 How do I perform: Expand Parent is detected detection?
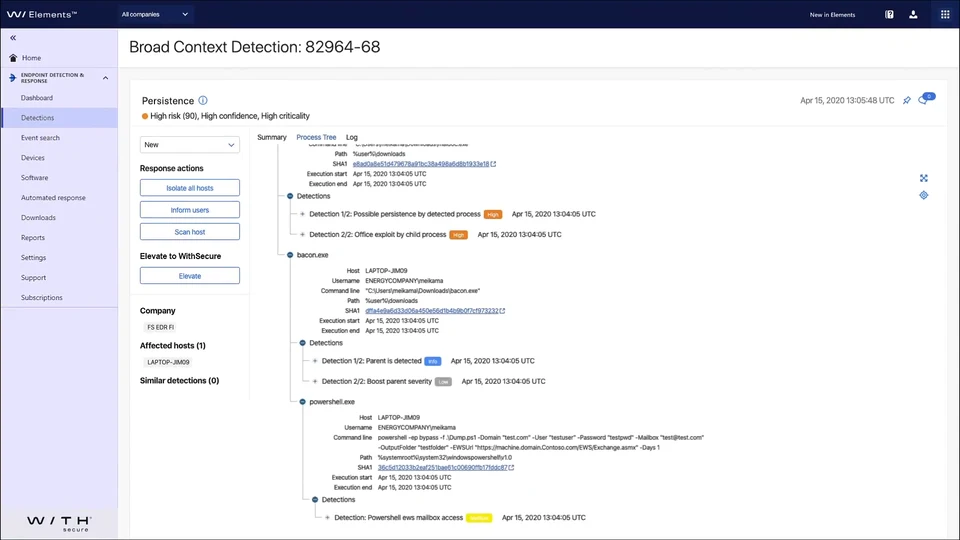pos(315,361)
